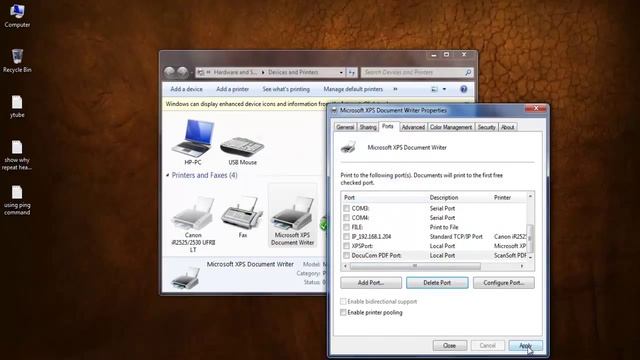Click the Add Port... button
The height and width of the screenshot is (360, 640).
[x=371, y=282]
